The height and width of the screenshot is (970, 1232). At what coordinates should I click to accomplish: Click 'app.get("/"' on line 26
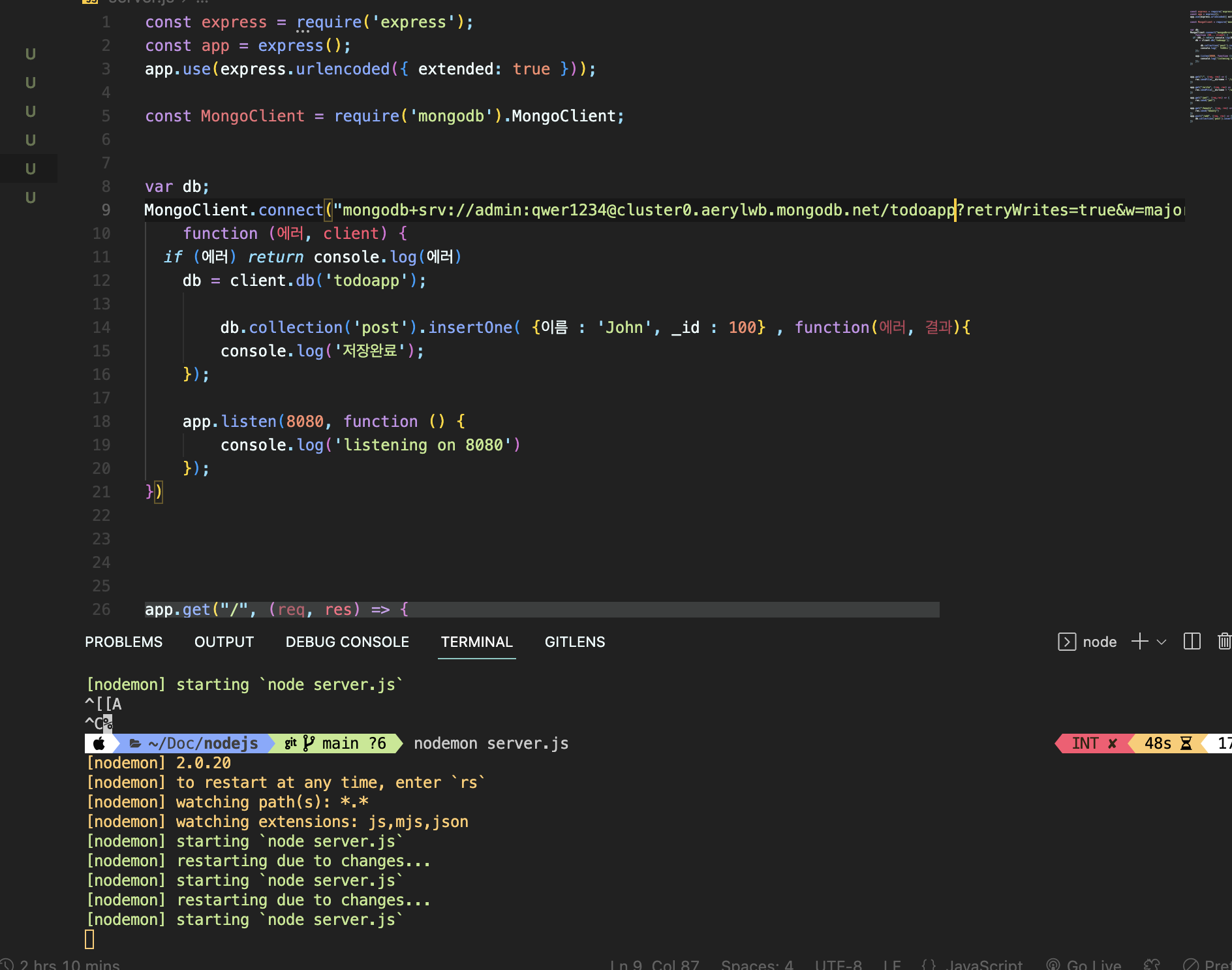pyautogui.click(x=196, y=610)
